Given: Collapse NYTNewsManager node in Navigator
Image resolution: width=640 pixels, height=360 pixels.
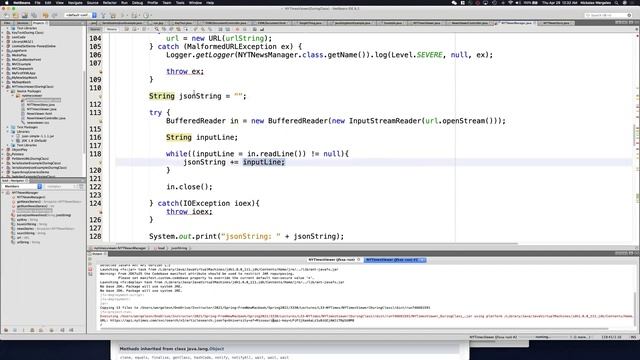Looking at the screenshot, I should click(3, 192).
